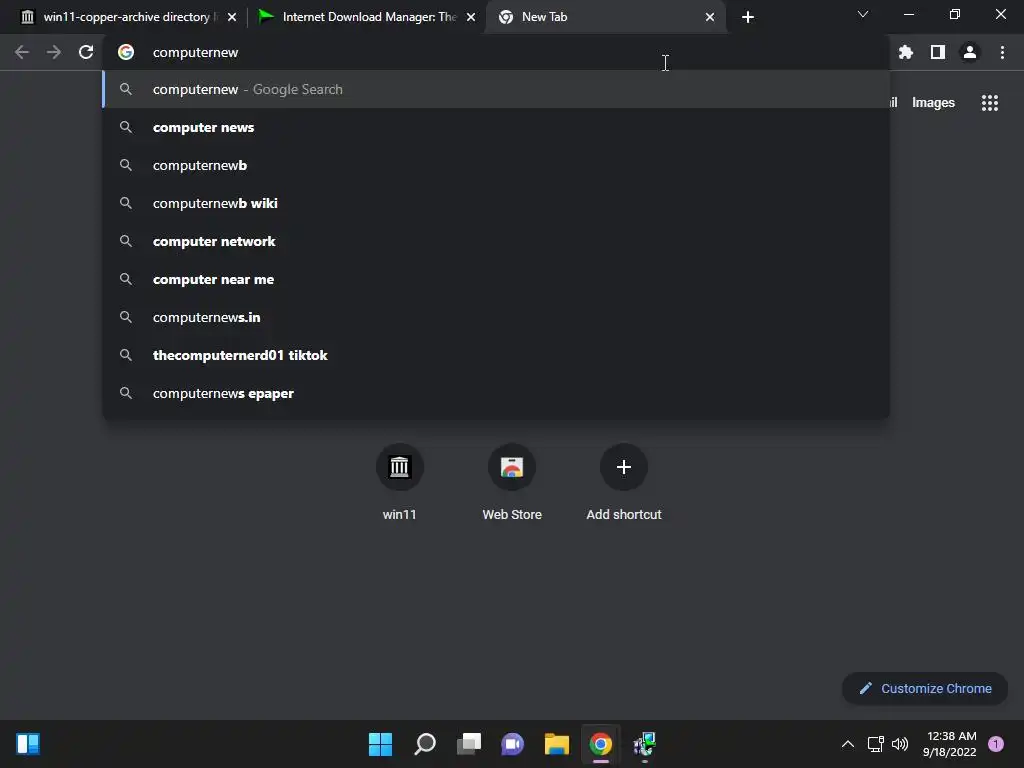Open the Chrome profile avatar
This screenshot has height=768, width=1024.
pyautogui.click(x=970, y=52)
